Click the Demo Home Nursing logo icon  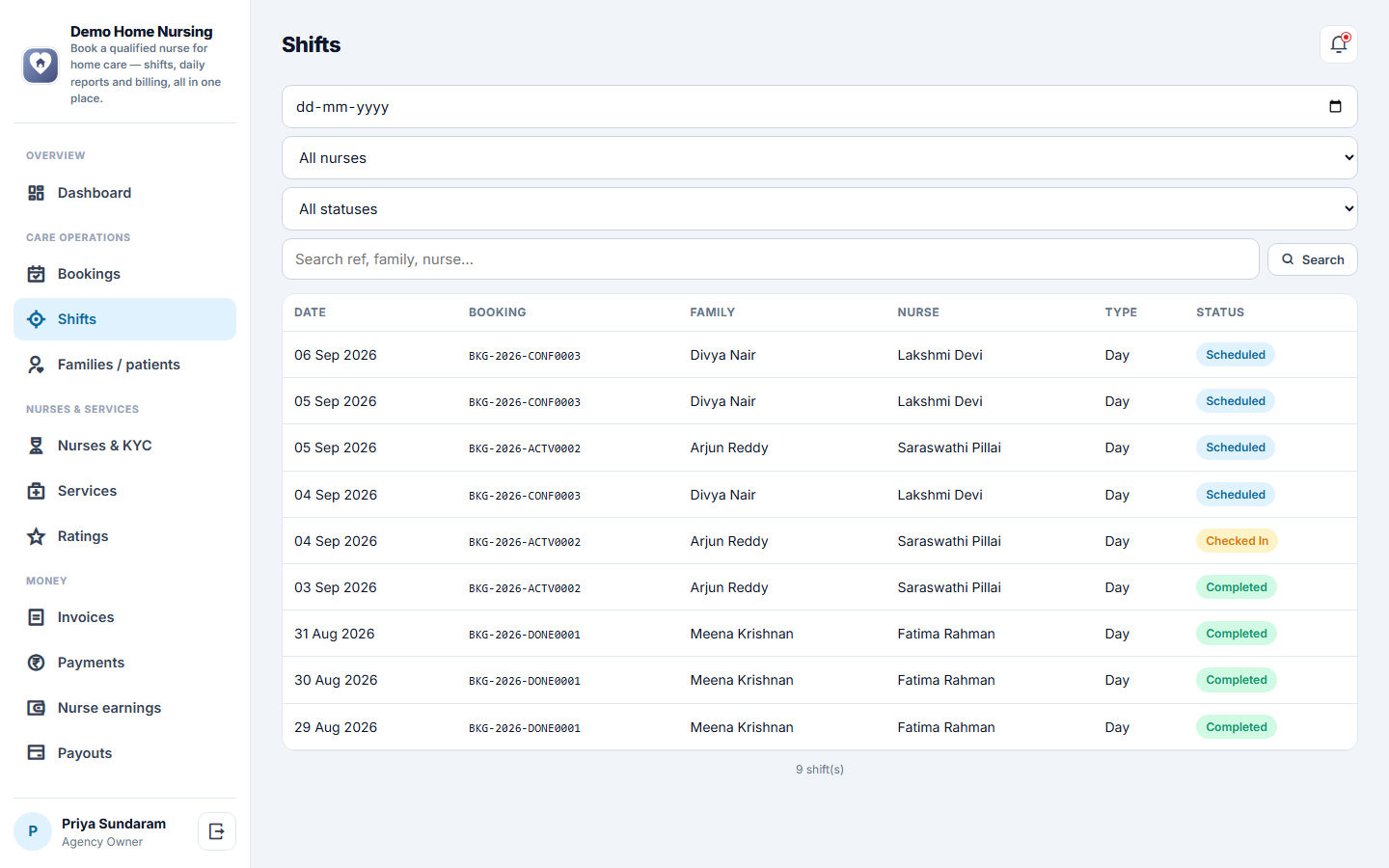click(x=41, y=66)
